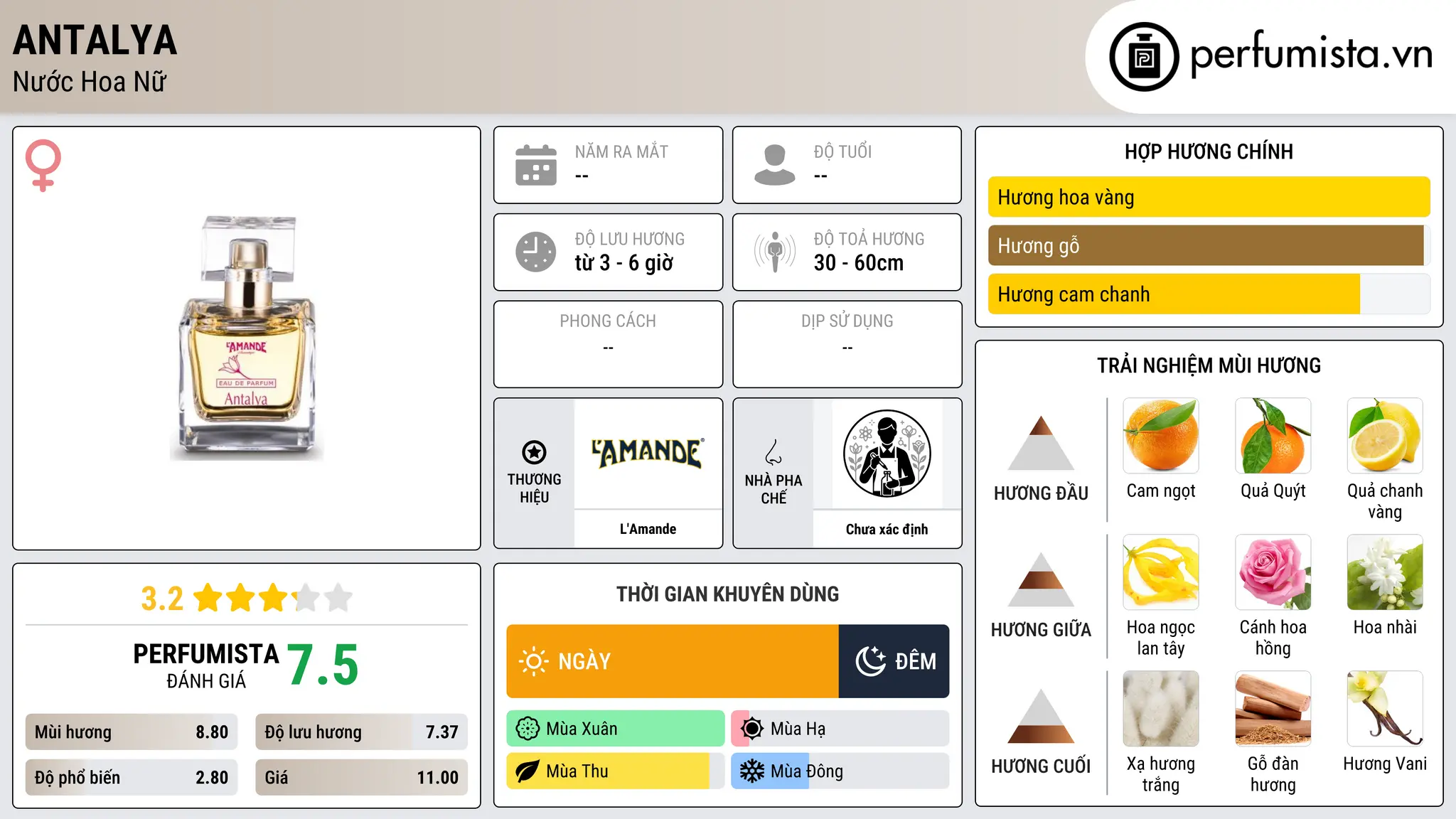This screenshot has height=819, width=1456.
Task: Click the sun icon in the Ngày bar
Action: tap(534, 661)
